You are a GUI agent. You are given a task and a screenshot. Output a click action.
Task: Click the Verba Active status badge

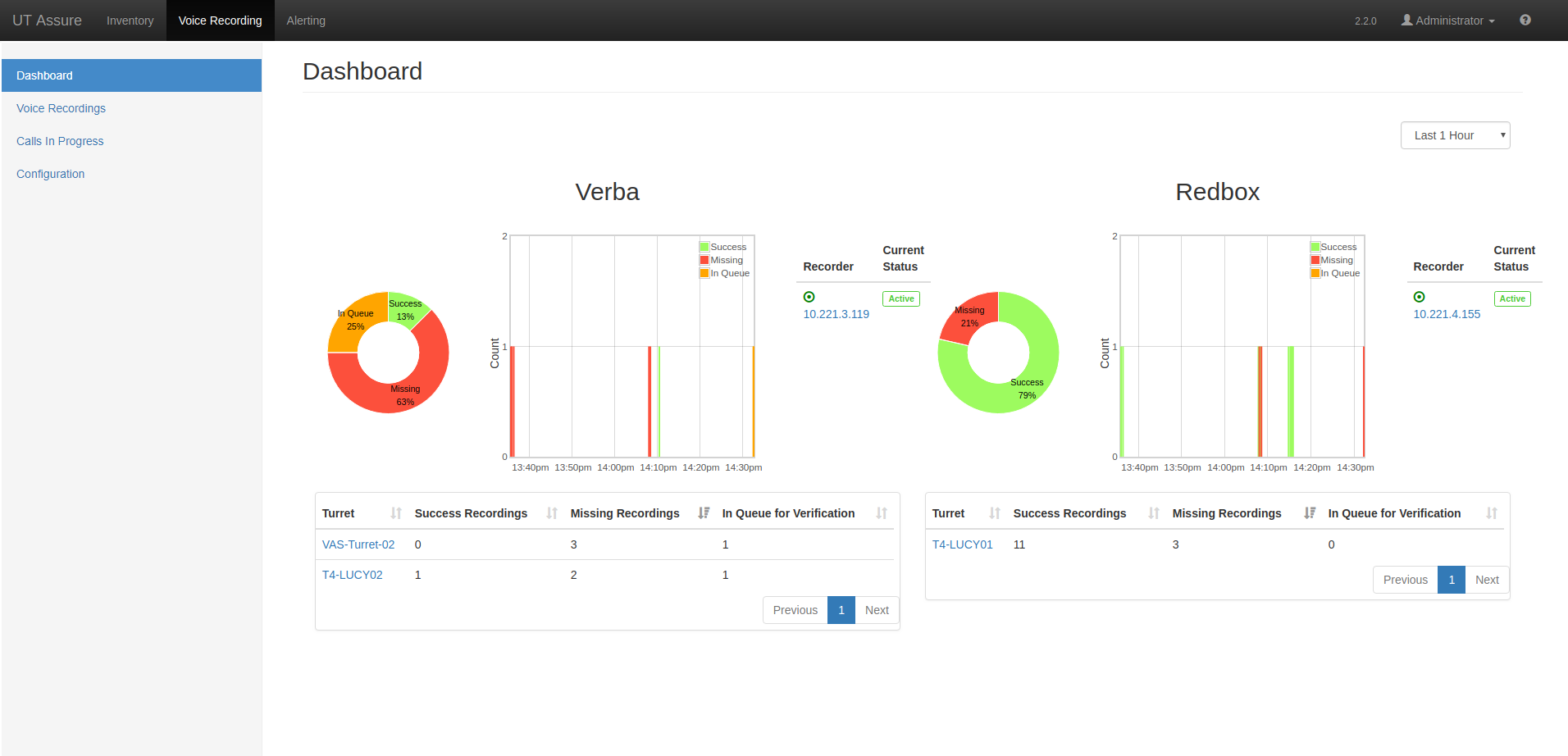(x=901, y=298)
